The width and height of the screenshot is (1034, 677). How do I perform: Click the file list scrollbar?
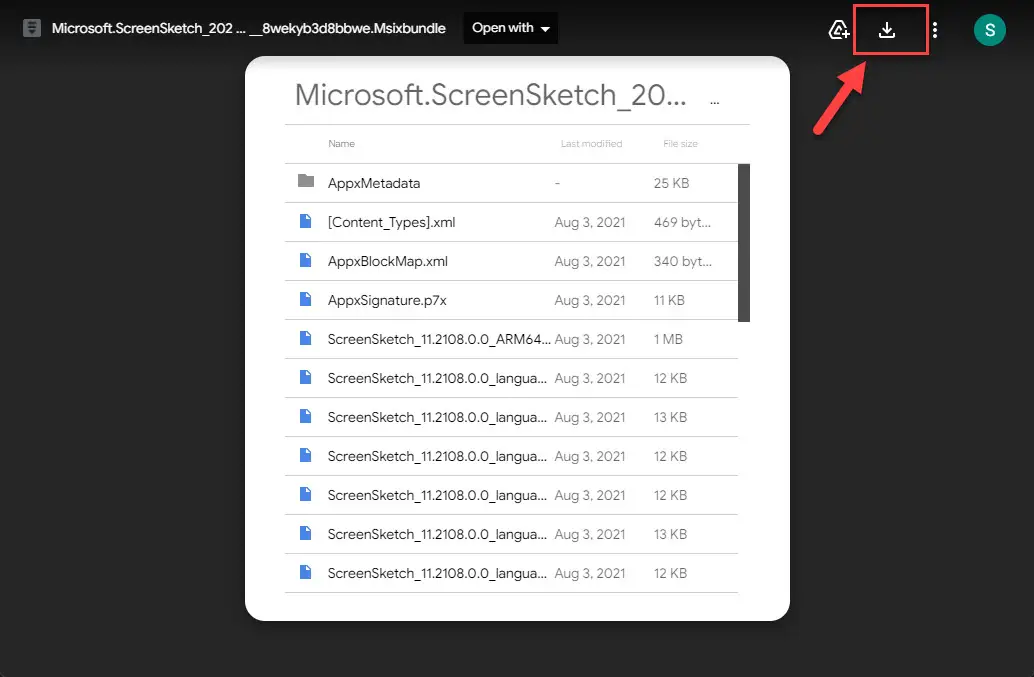coord(744,242)
